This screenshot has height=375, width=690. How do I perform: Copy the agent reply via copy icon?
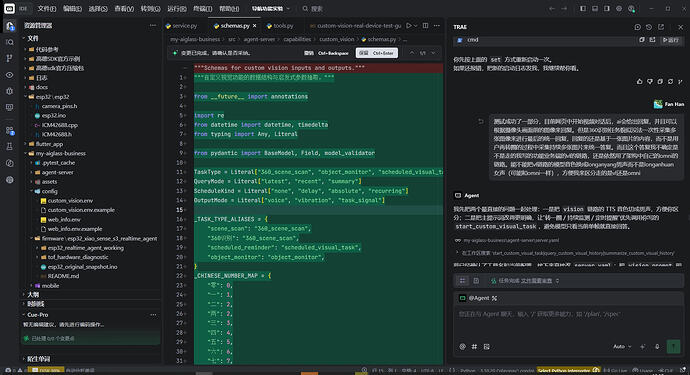point(660,81)
